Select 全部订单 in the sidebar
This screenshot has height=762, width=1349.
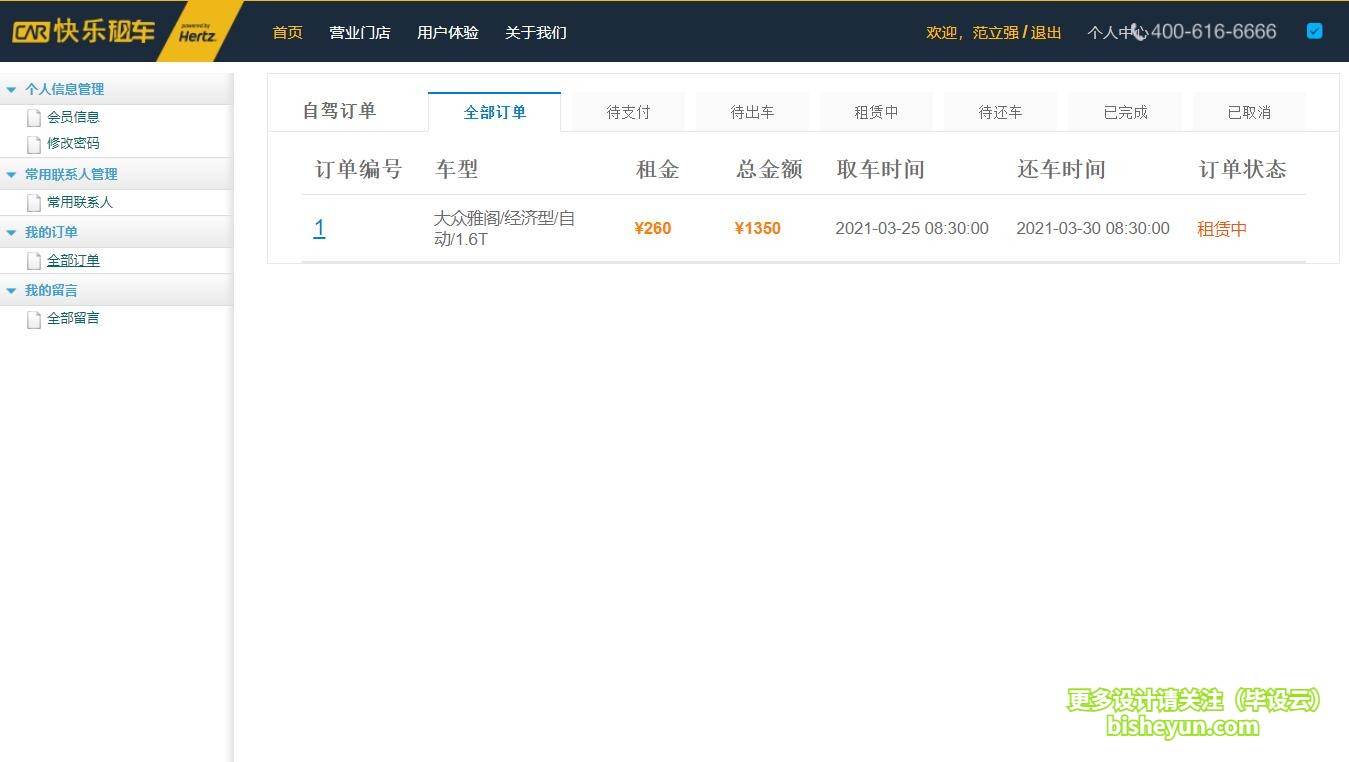(72, 260)
